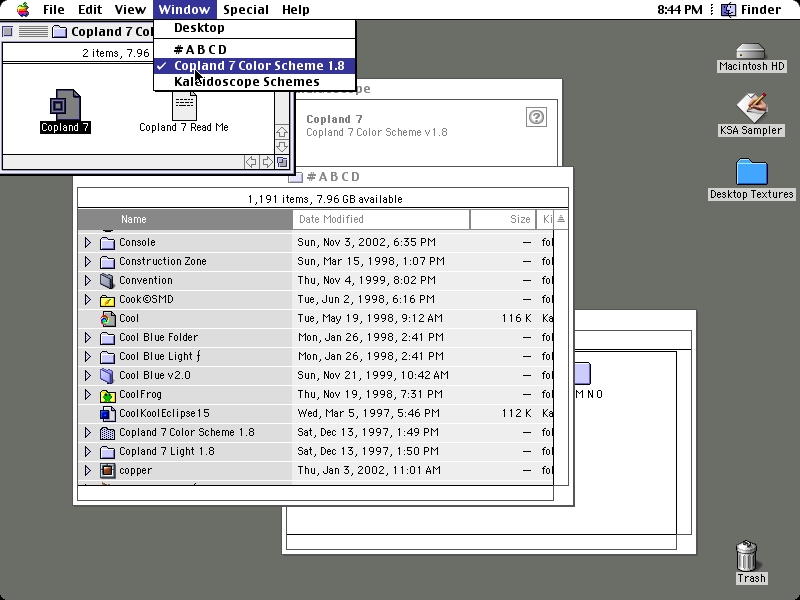Viewport: 800px width, 600px height.
Task: Choose Kaleidoscope Schemes from the Window menu
Action: [x=255, y=82]
